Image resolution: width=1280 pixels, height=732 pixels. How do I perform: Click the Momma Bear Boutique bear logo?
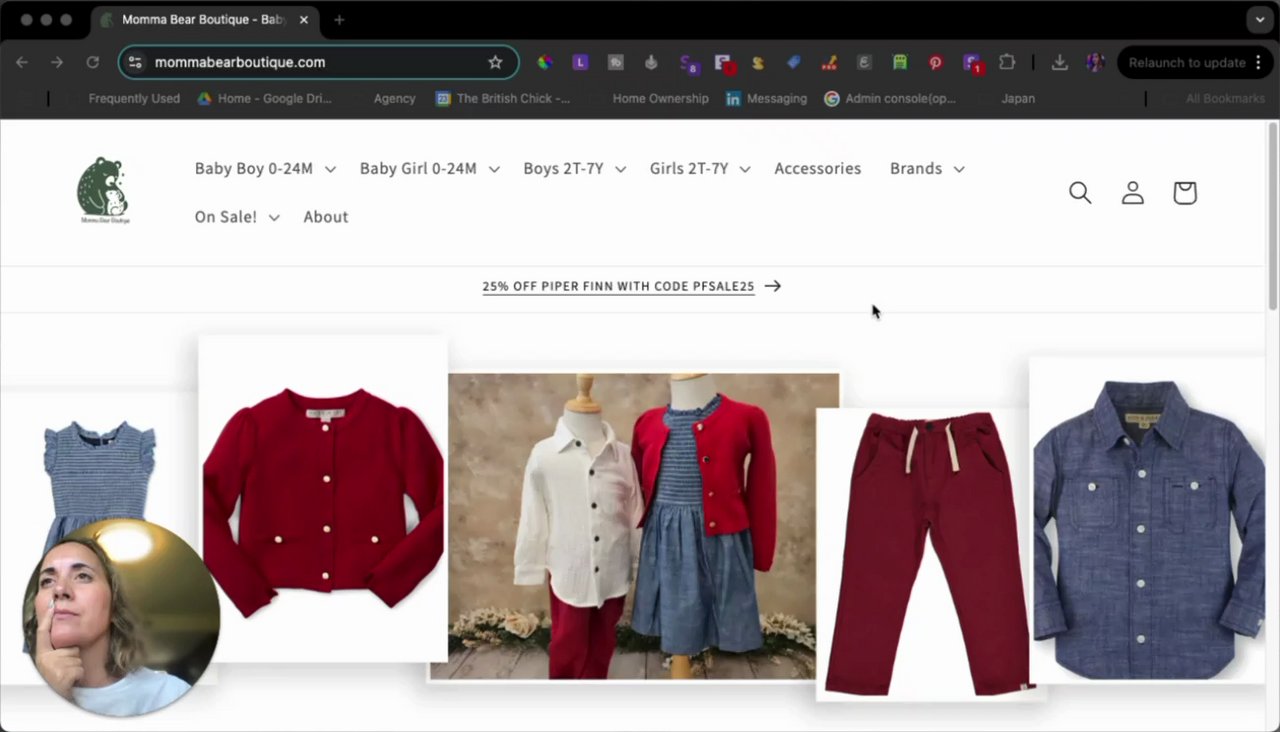pyautogui.click(x=104, y=190)
